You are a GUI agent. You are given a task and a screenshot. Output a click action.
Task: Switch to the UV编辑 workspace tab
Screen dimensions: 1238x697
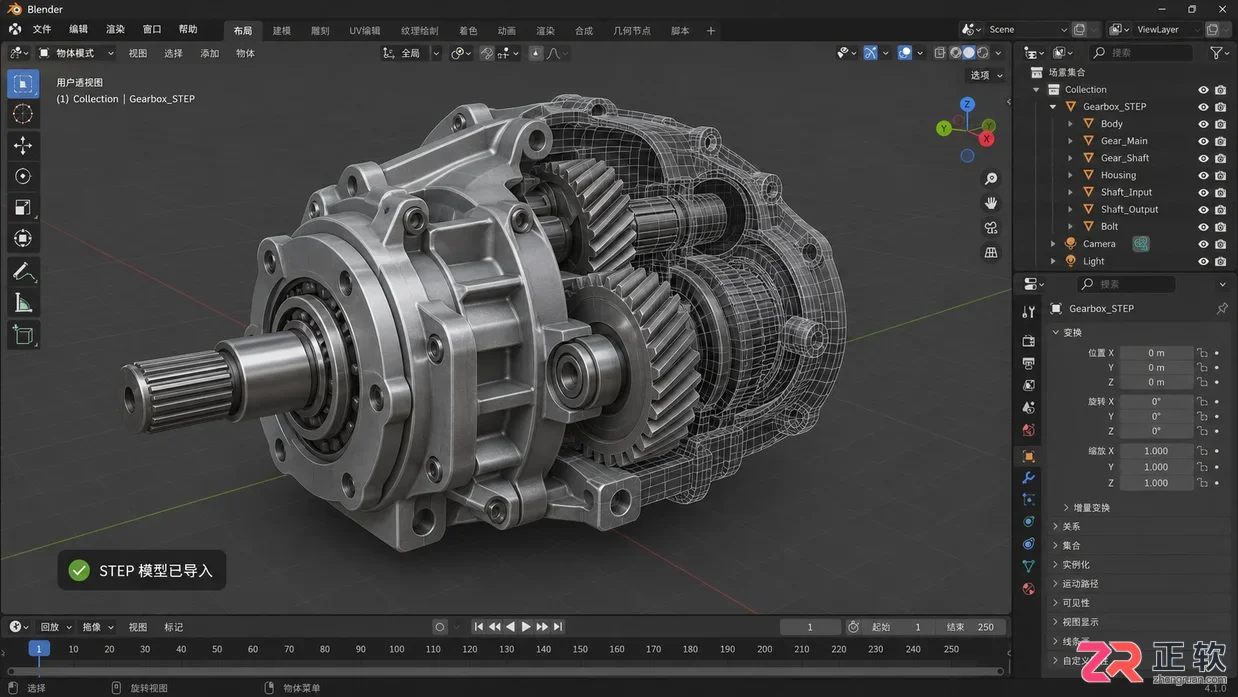(x=363, y=31)
